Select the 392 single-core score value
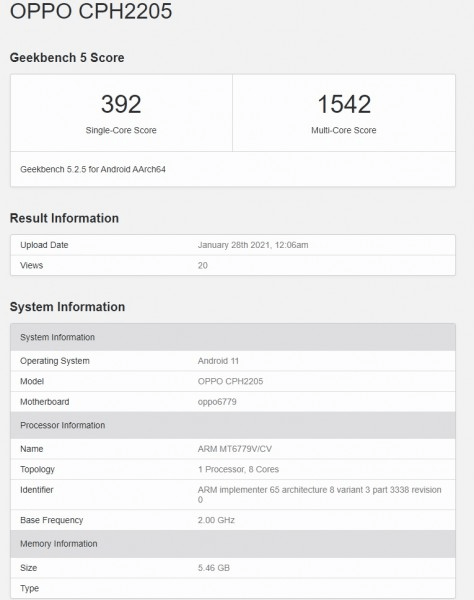 pos(121,104)
